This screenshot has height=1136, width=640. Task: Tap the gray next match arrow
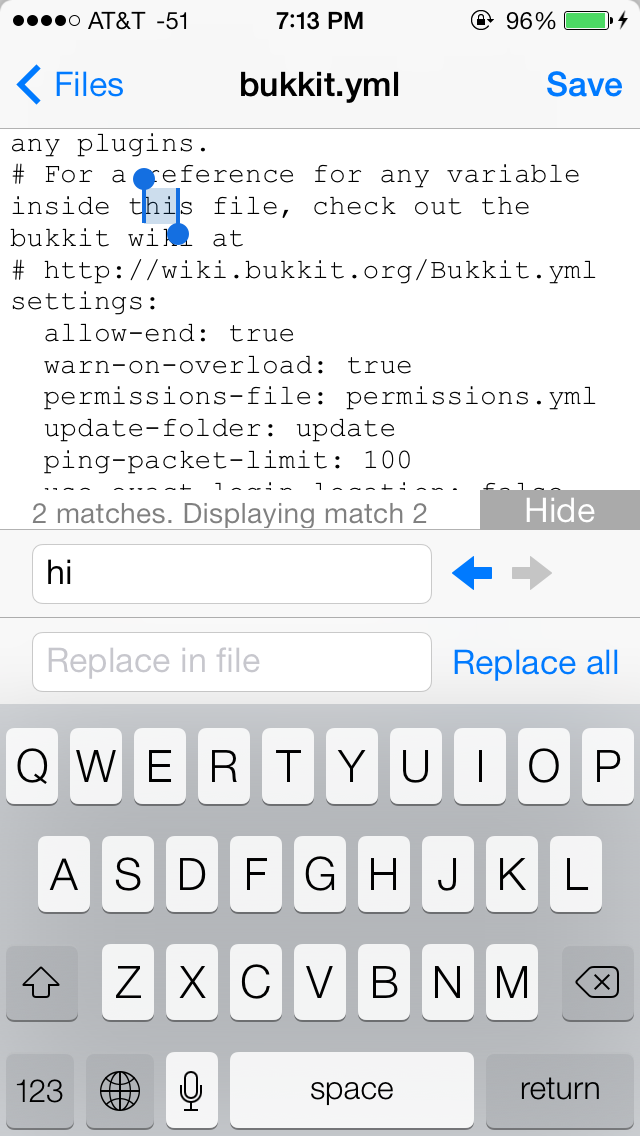pyautogui.click(x=531, y=574)
